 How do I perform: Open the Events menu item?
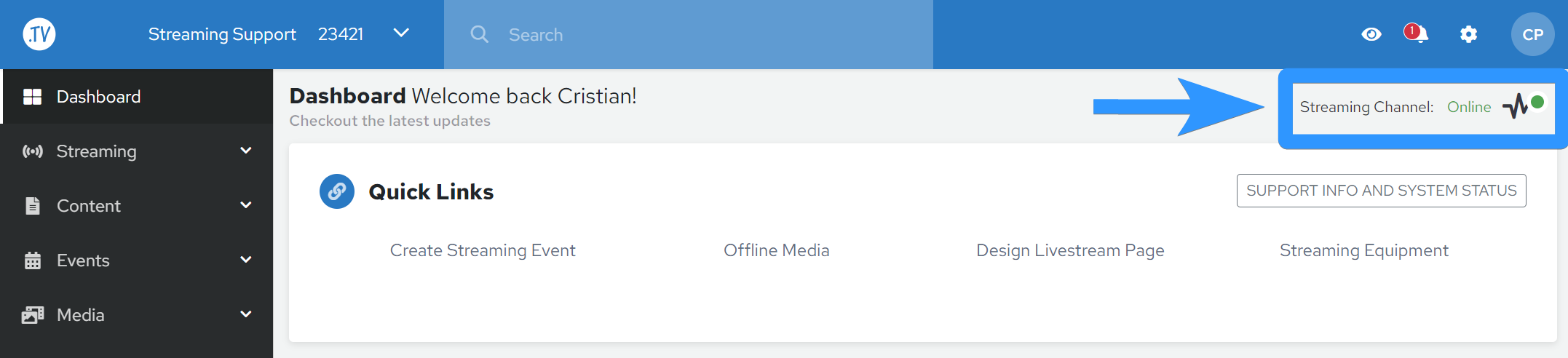(83, 260)
